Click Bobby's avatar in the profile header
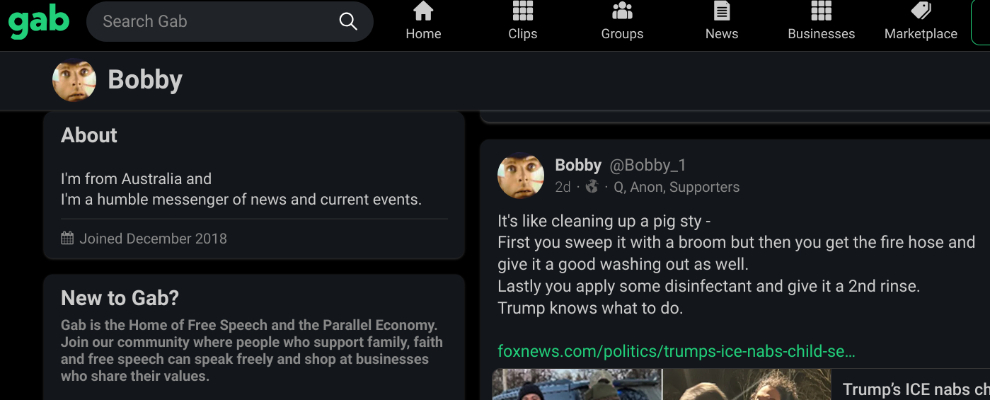990x400 pixels. (x=74, y=80)
